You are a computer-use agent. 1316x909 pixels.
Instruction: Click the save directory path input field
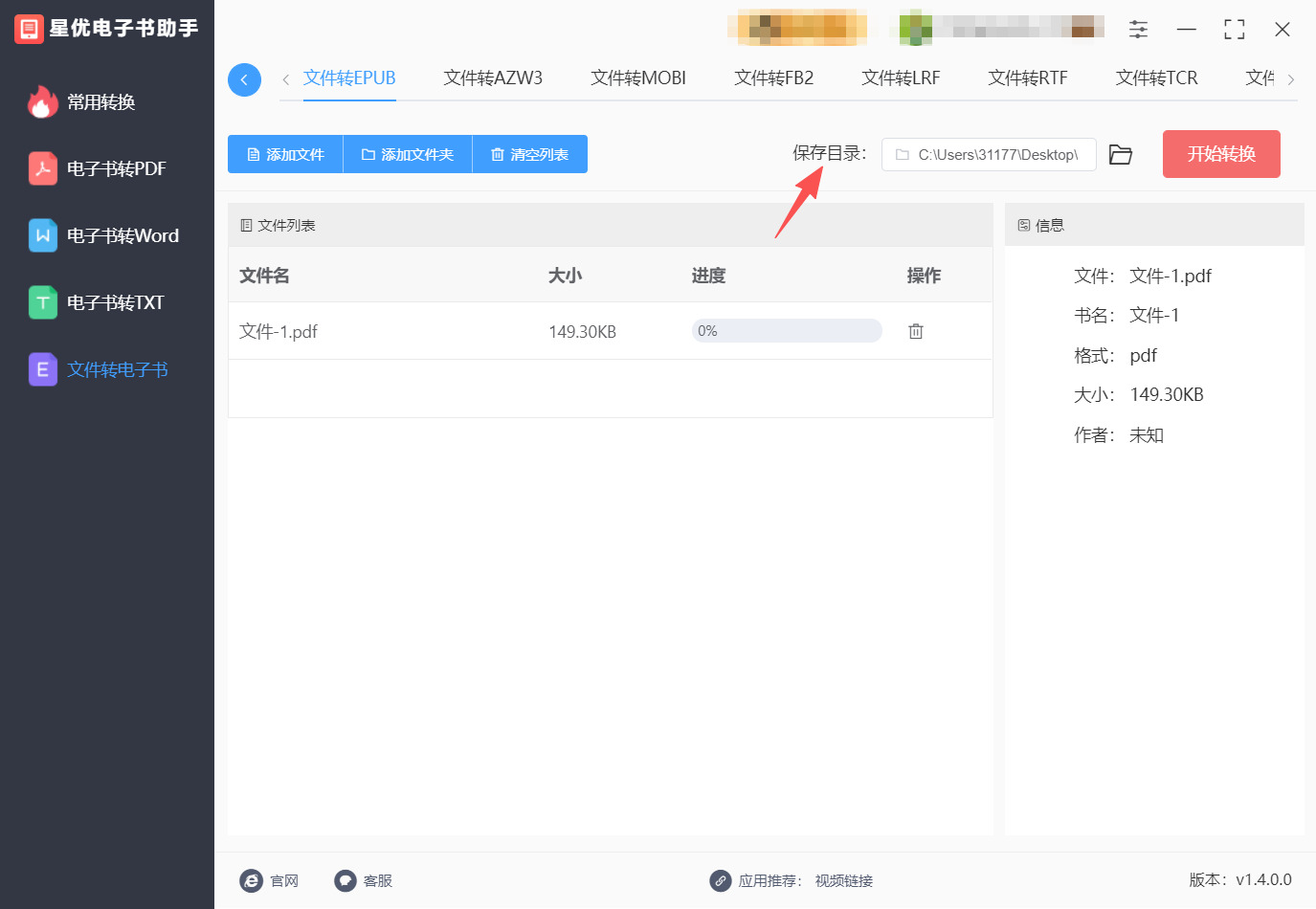(x=989, y=154)
